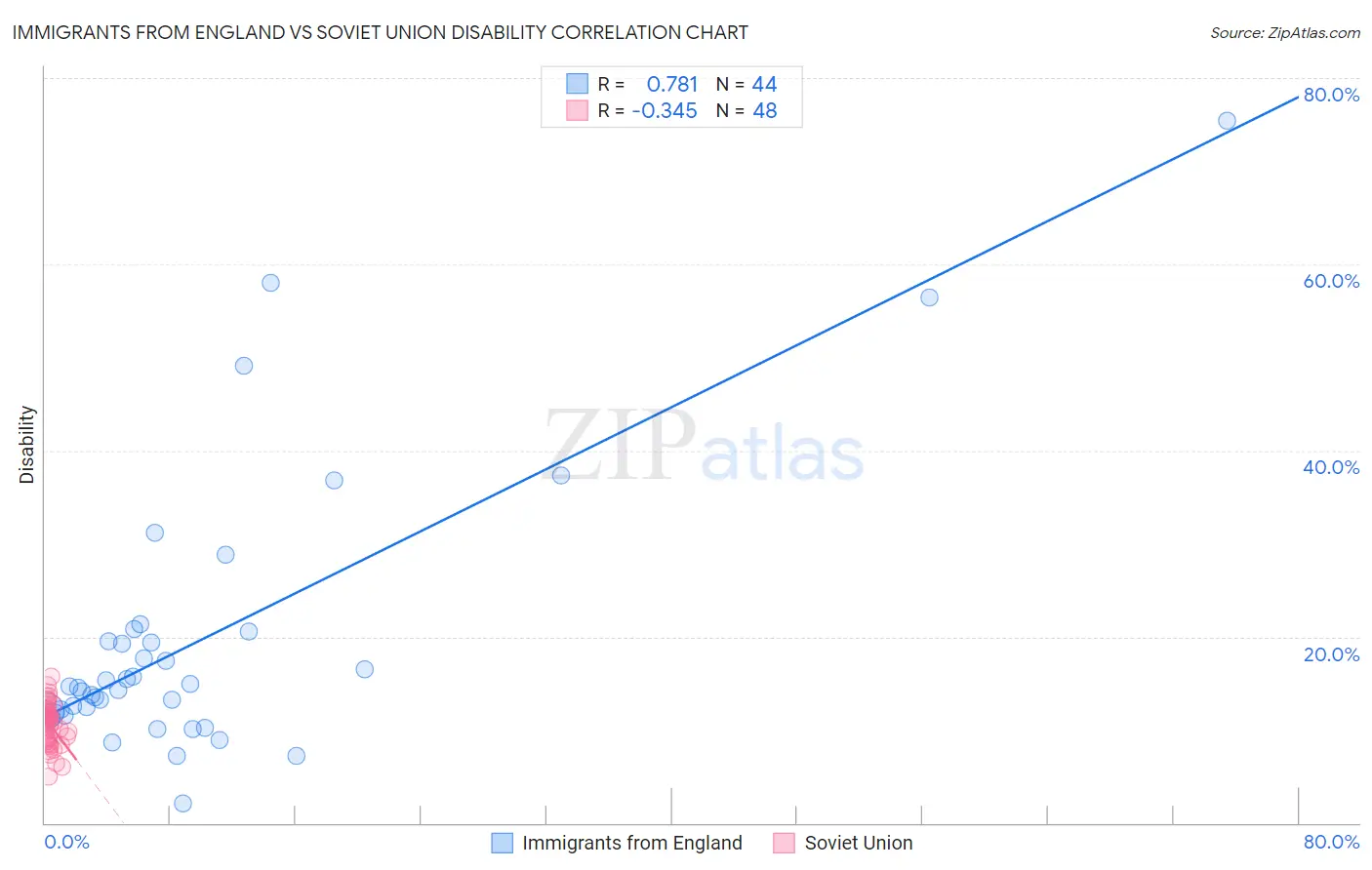Click the N = 44 value in legend
1372x870 pixels.
coord(747,84)
